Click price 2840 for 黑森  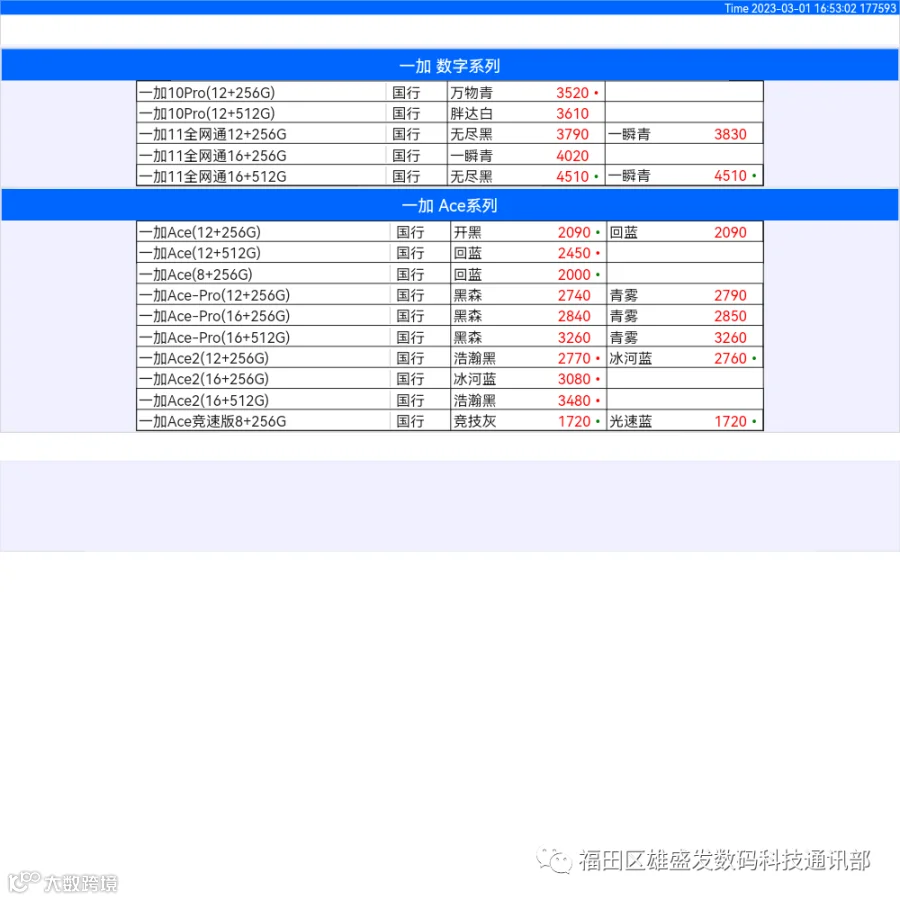[x=574, y=316]
